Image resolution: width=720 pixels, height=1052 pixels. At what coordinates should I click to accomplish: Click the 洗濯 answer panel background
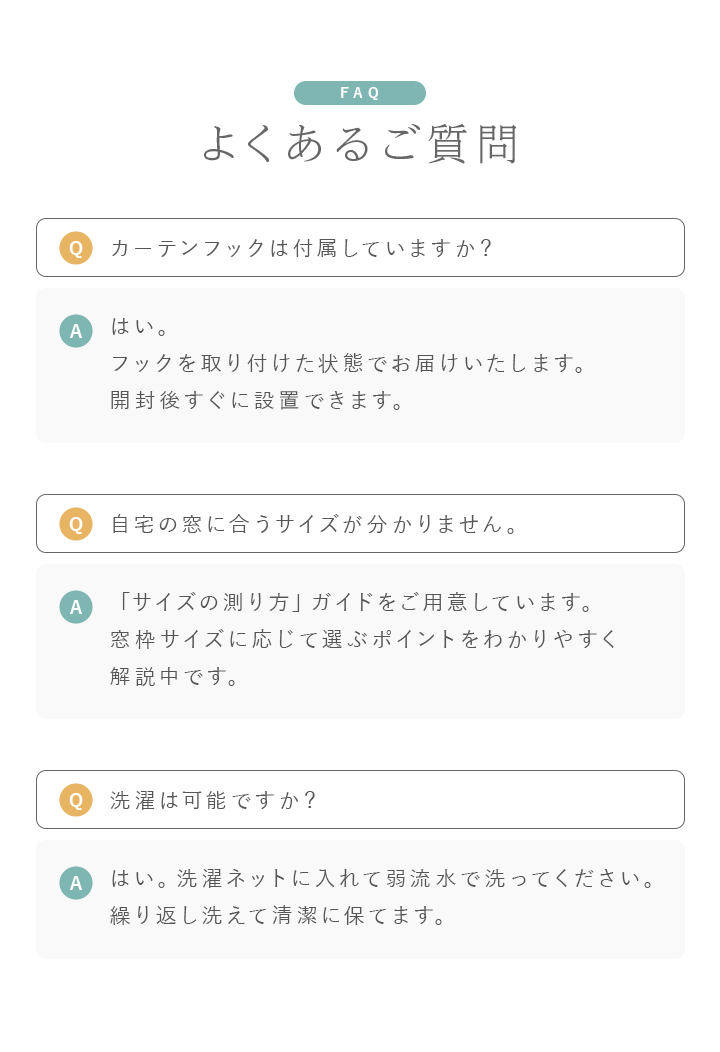[360, 900]
